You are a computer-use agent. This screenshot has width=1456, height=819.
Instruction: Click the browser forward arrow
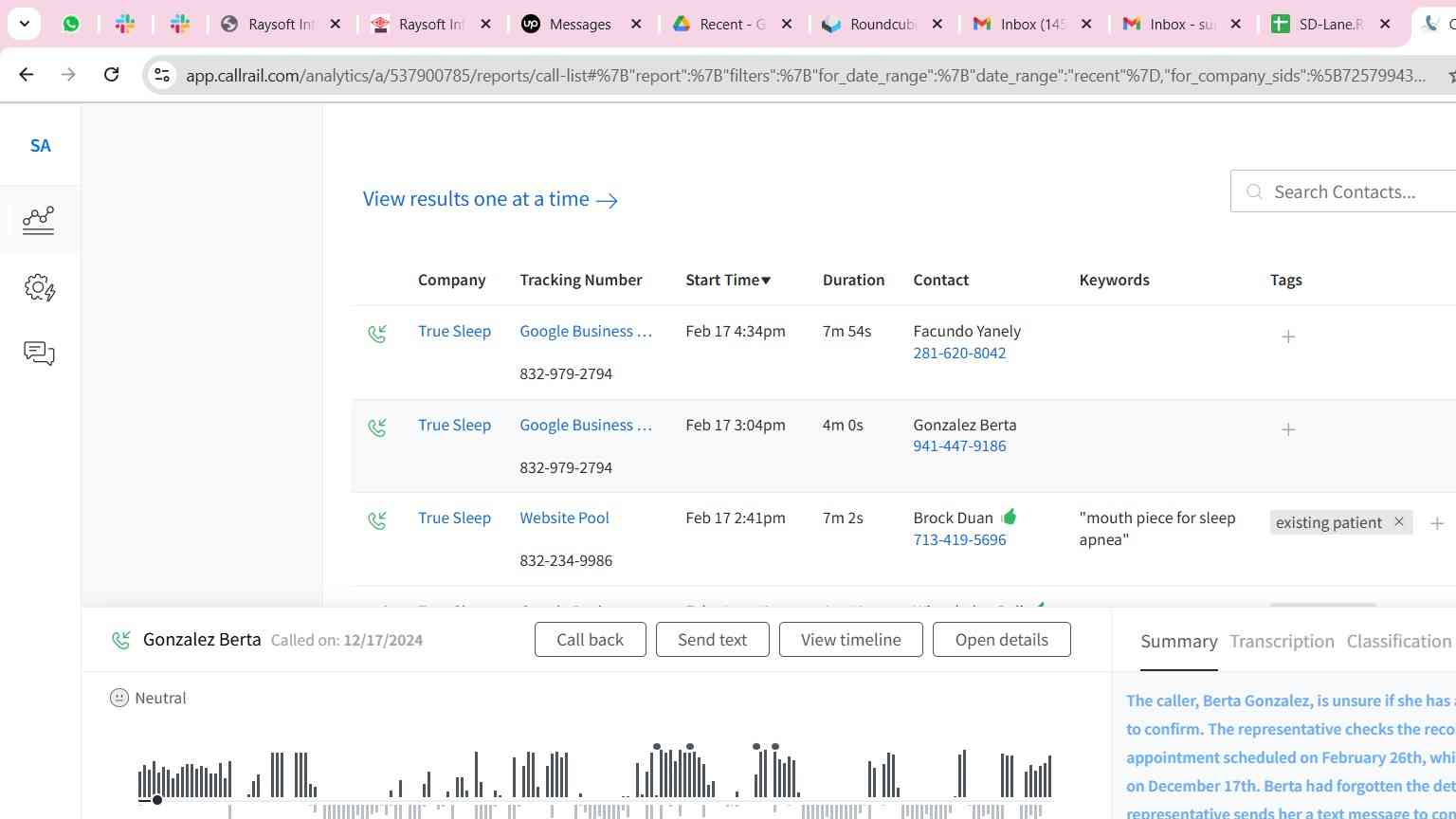(x=68, y=74)
